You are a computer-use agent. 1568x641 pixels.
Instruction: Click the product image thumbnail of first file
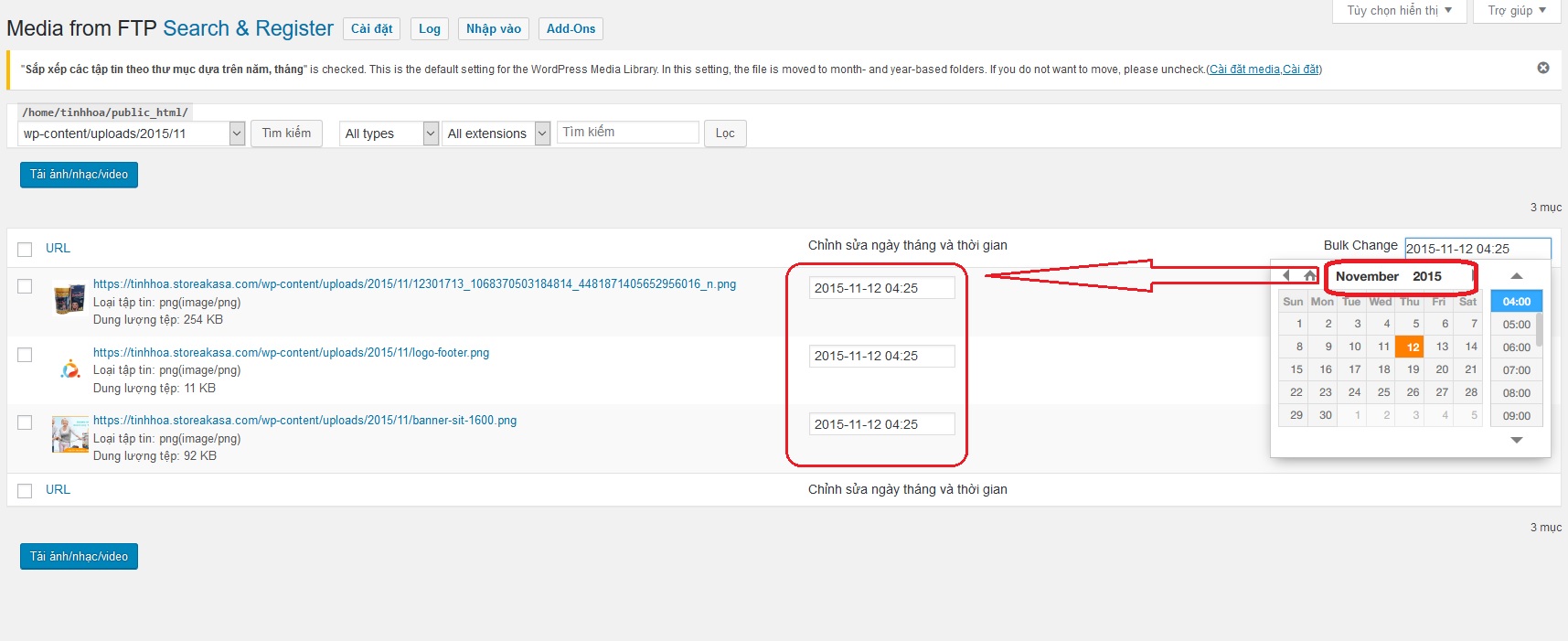69,300
